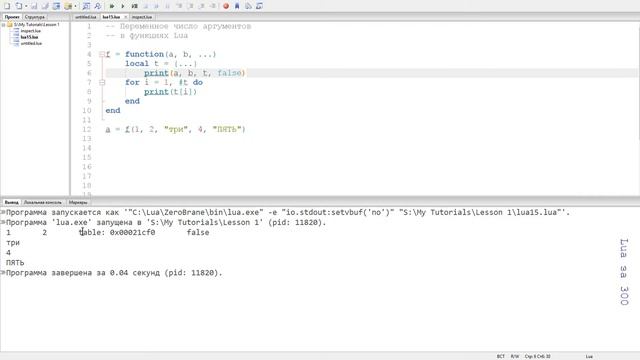Start debugging with green double arrow
The image size is (640, 360).
pos(111,6)
